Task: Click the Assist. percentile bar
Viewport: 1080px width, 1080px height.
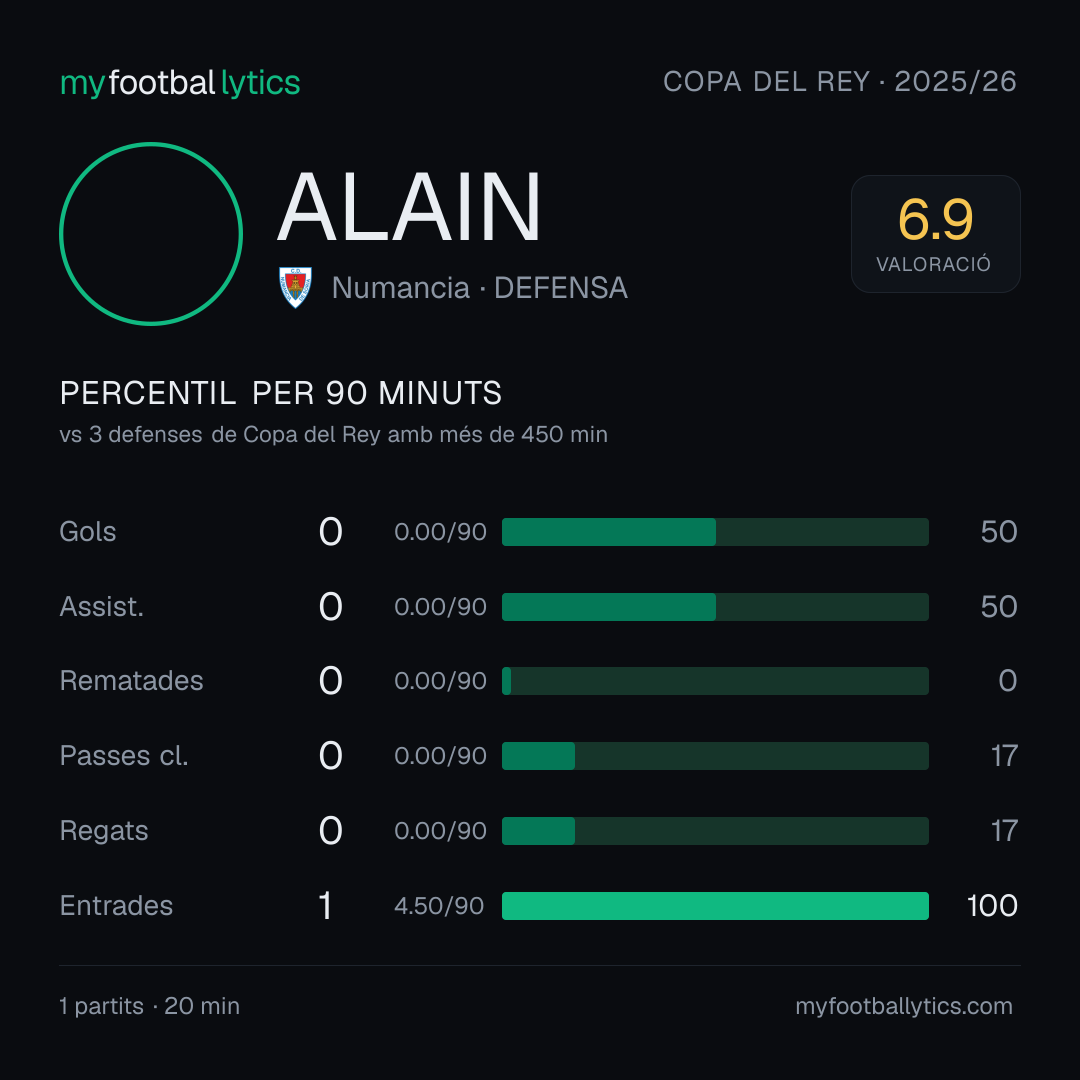Action: [x=715, y=607]
